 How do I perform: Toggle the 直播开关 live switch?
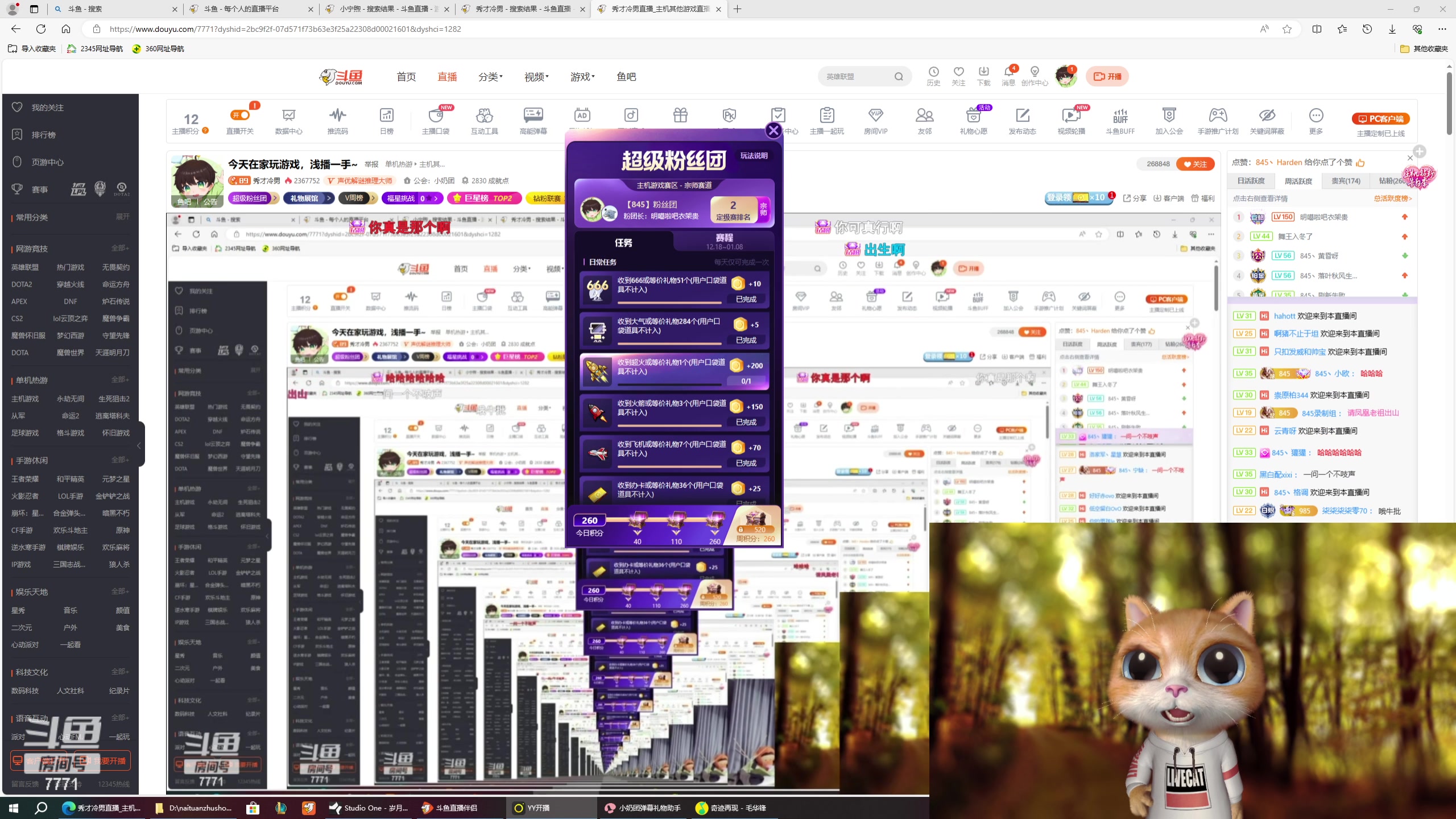click(x=240, y=115)
